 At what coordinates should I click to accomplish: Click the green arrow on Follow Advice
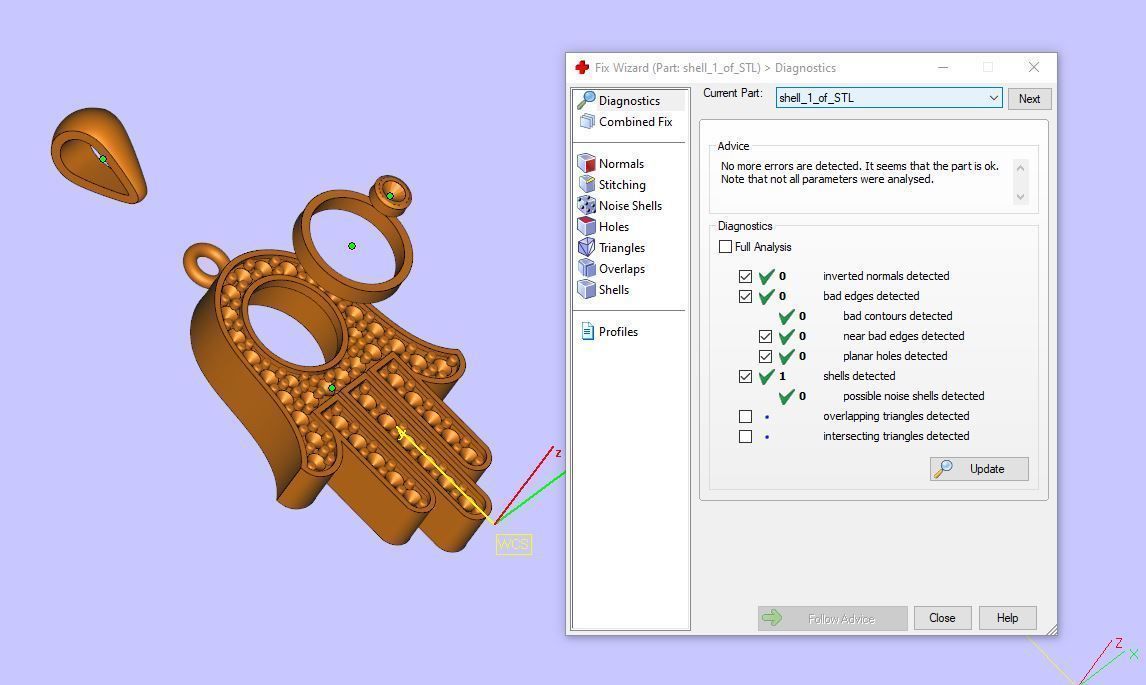[772, 618]
